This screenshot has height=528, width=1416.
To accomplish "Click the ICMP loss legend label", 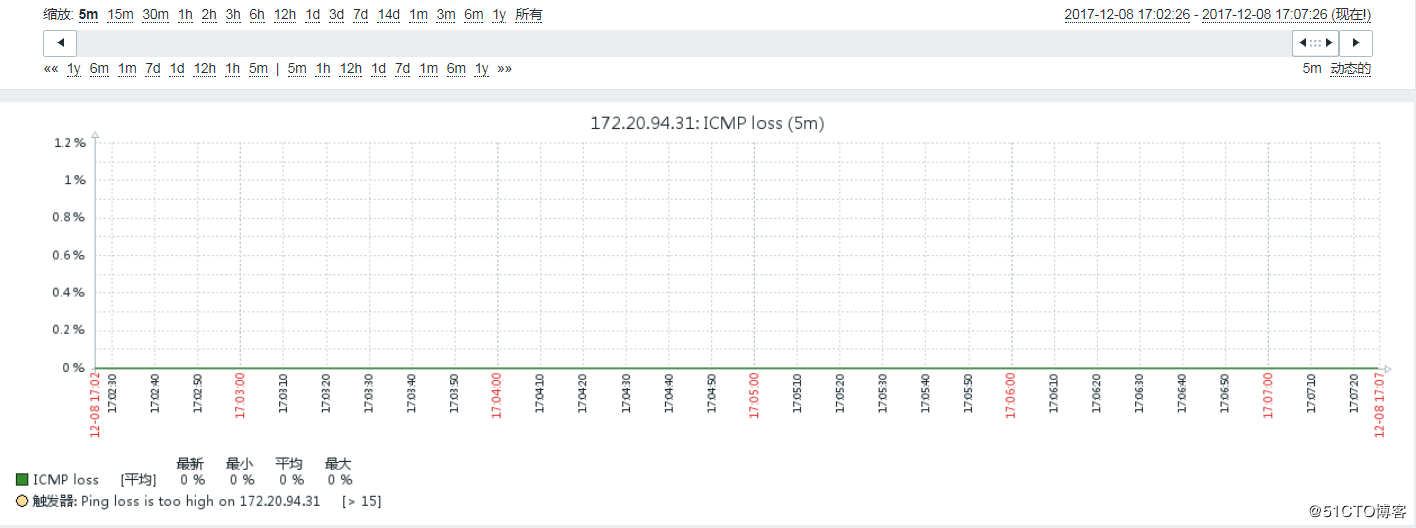I will [66, 480].
